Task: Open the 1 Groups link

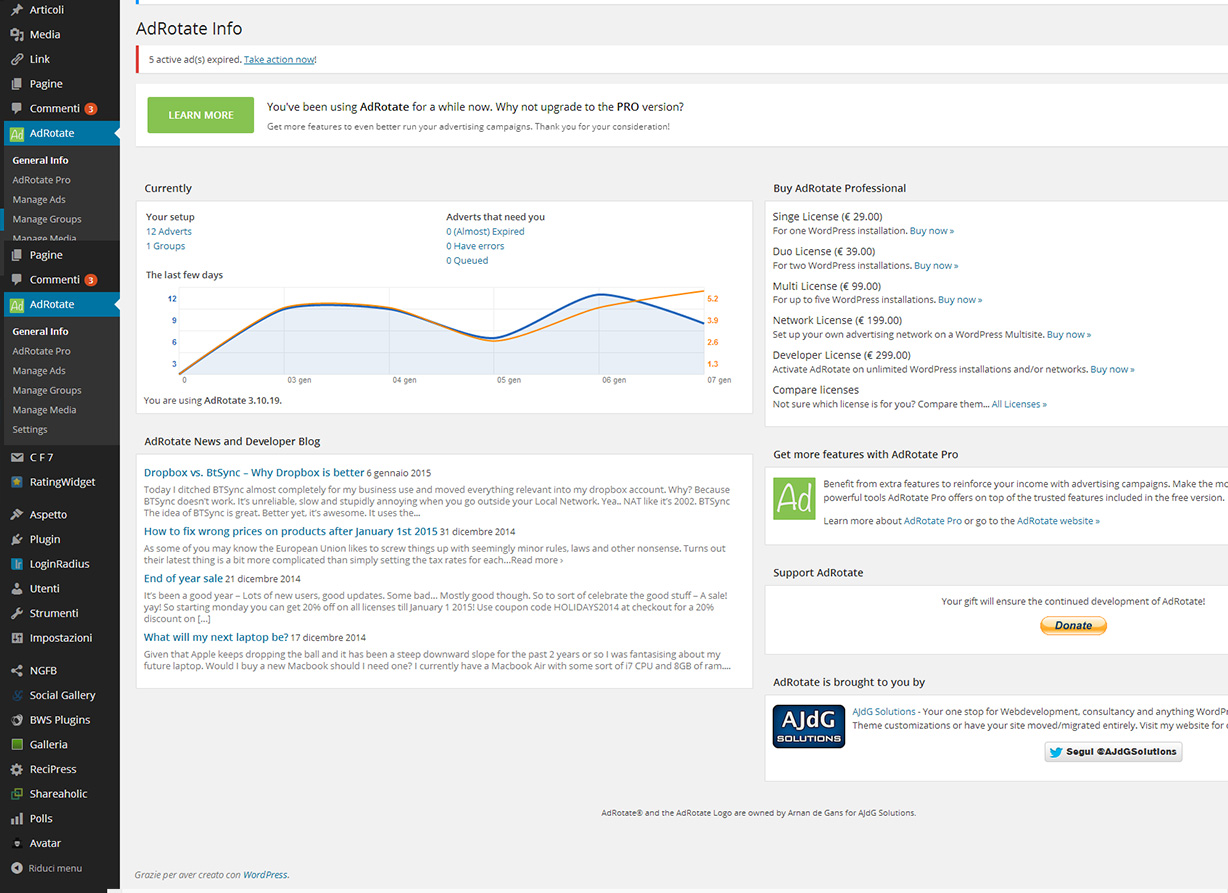Action: (166, 246)
